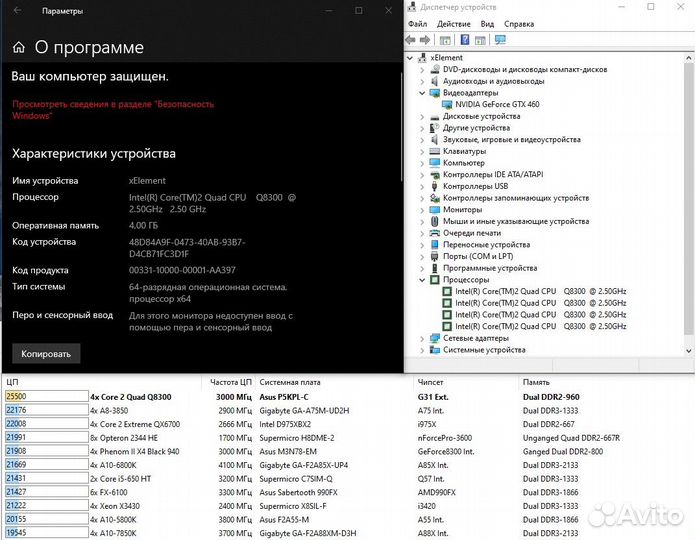Click the Системная плата column header
Image resolution: width=695 pixels, height=540 pixels.
[289, 382]
